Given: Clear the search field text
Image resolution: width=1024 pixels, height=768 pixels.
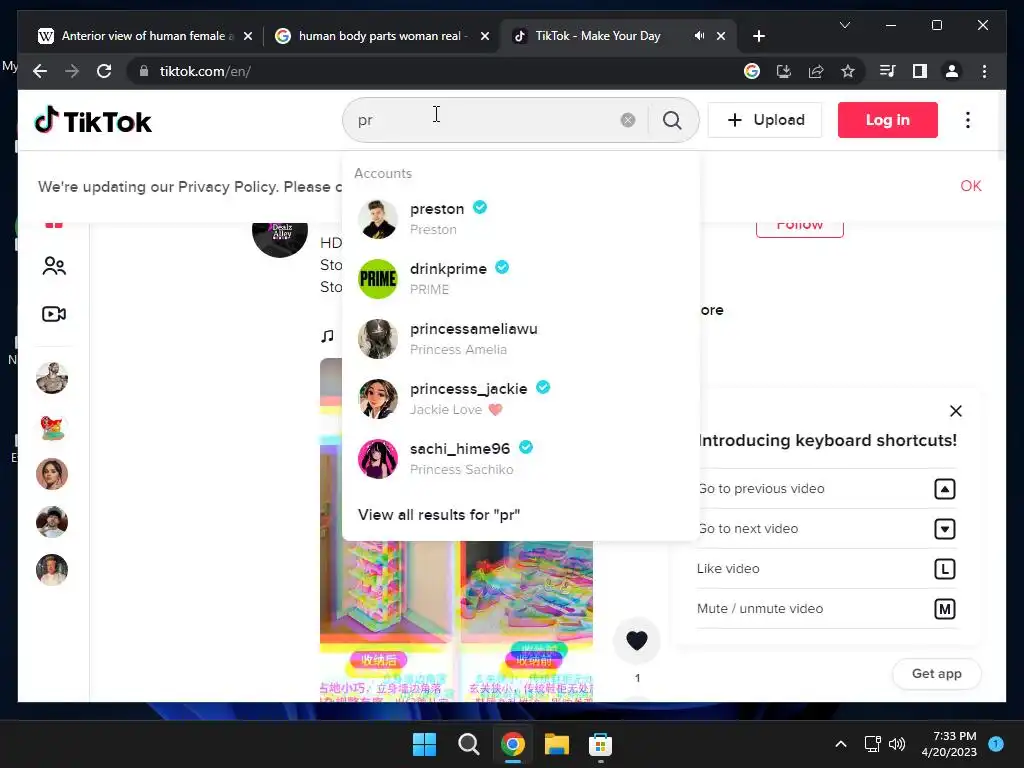Looking at the screenshot, I should (x=628, y=120).
